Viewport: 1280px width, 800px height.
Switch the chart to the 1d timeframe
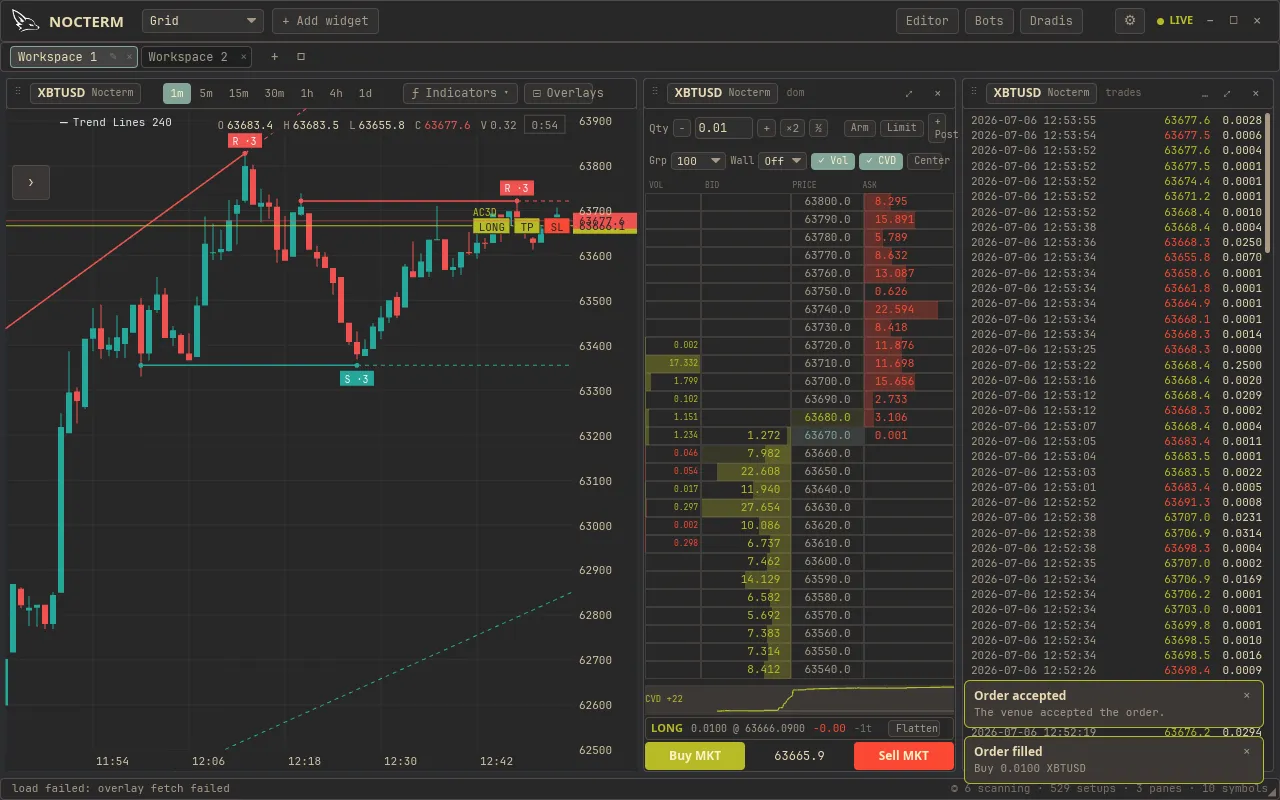point(365,93)
